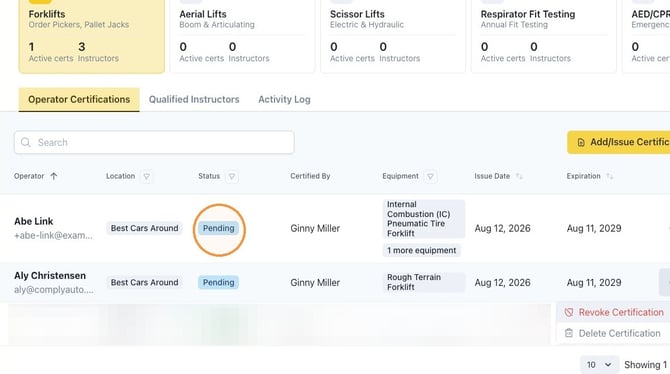
Task: Click the Delete Certification trash icon
Action: tap(569, 333)
